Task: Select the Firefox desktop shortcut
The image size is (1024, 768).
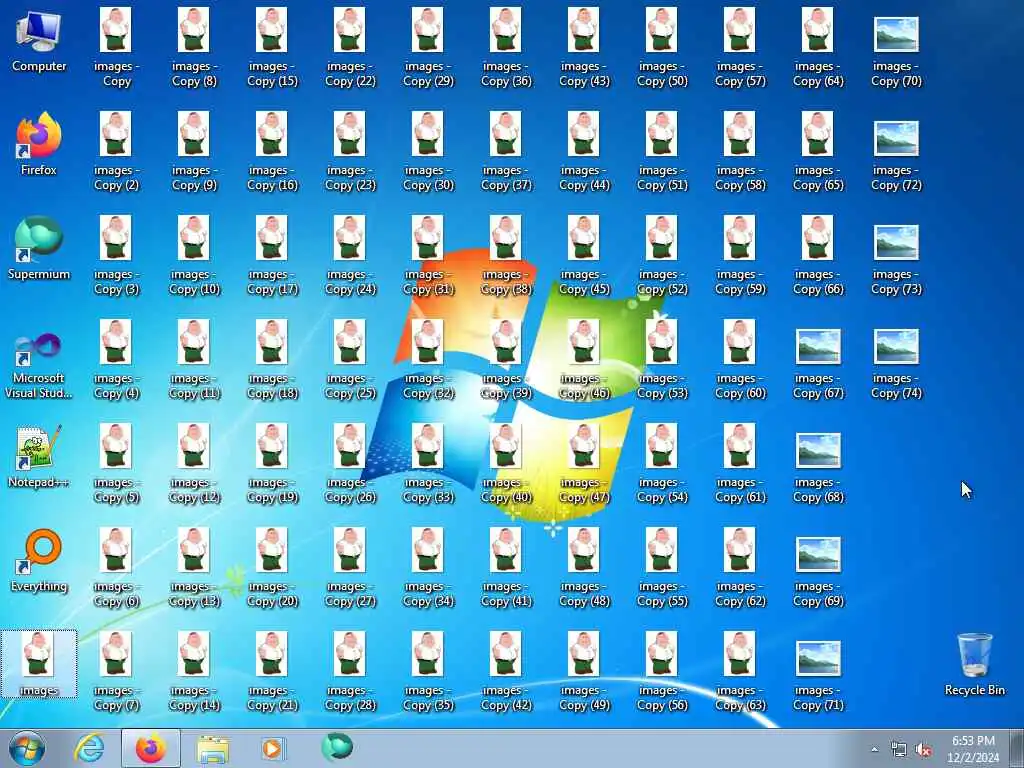Action: tap(39, 145)
